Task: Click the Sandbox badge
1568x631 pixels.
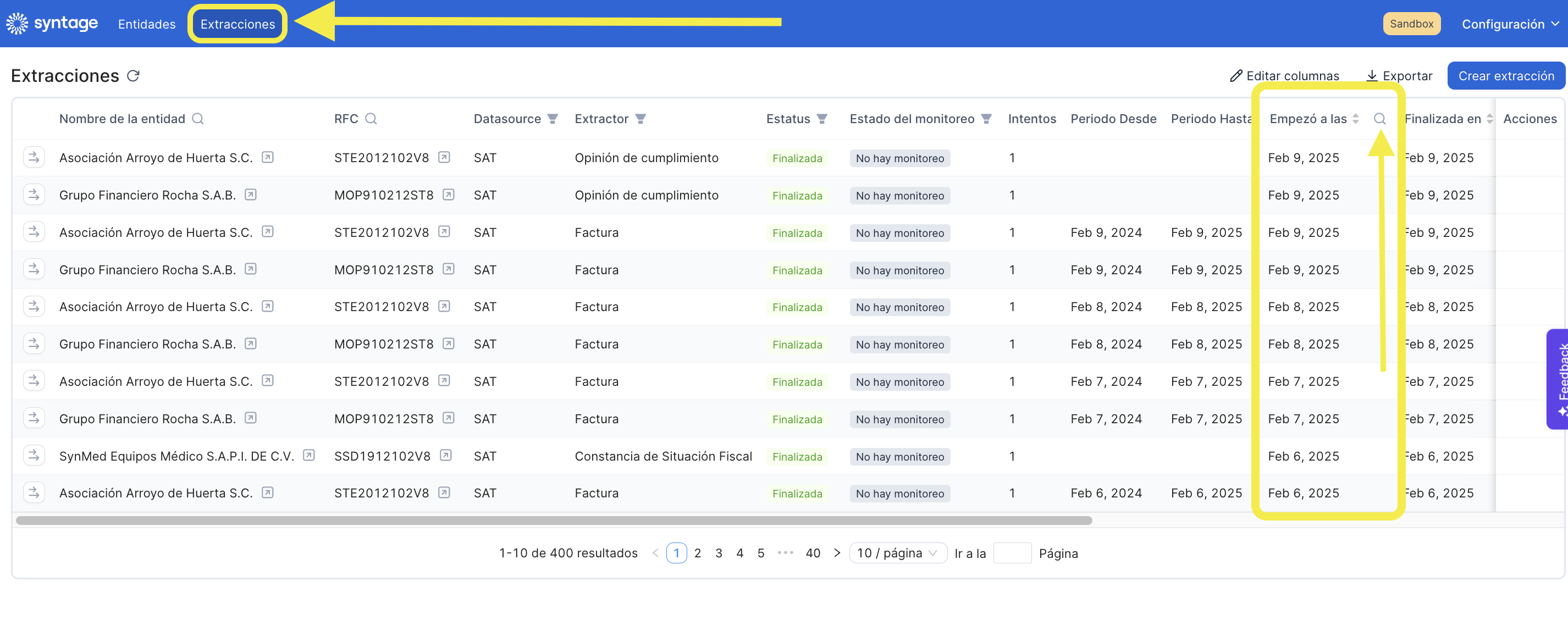Action: pos(1411,24)
